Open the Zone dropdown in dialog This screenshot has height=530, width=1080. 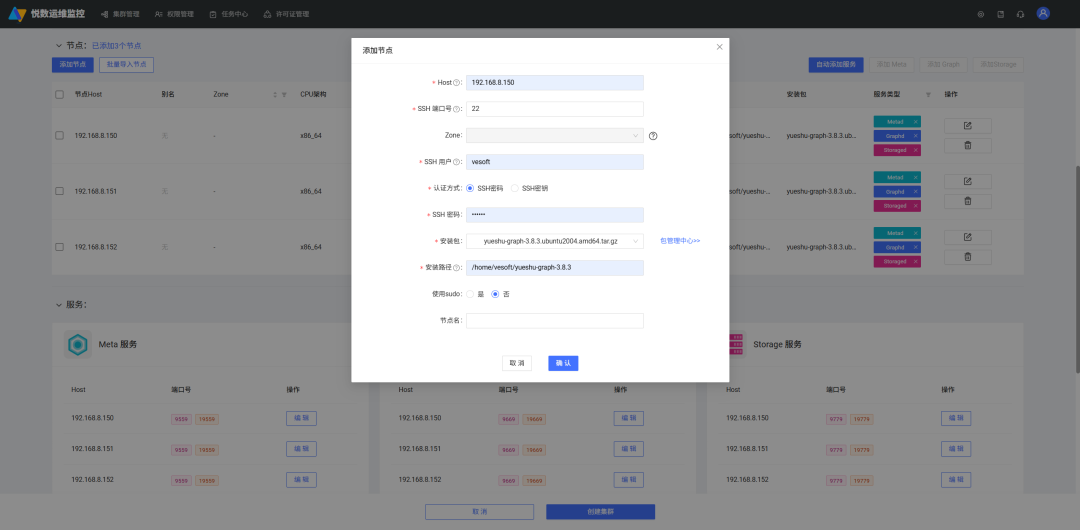pos(554,136)
